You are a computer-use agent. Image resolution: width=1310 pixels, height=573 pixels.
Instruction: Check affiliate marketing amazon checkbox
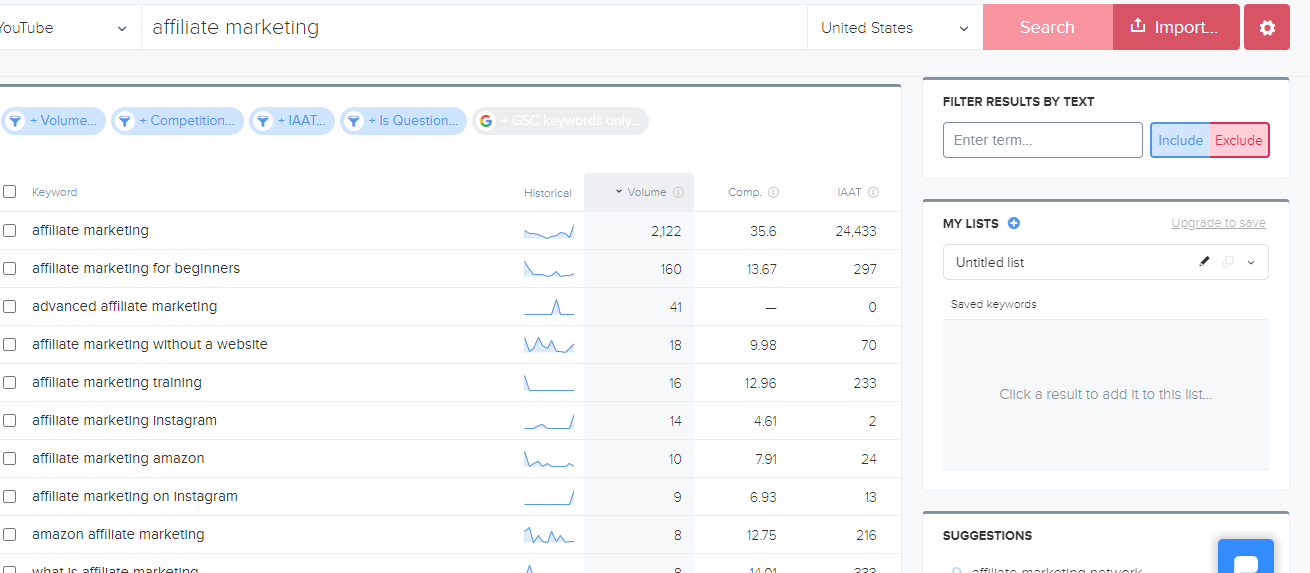click(10, 458)
